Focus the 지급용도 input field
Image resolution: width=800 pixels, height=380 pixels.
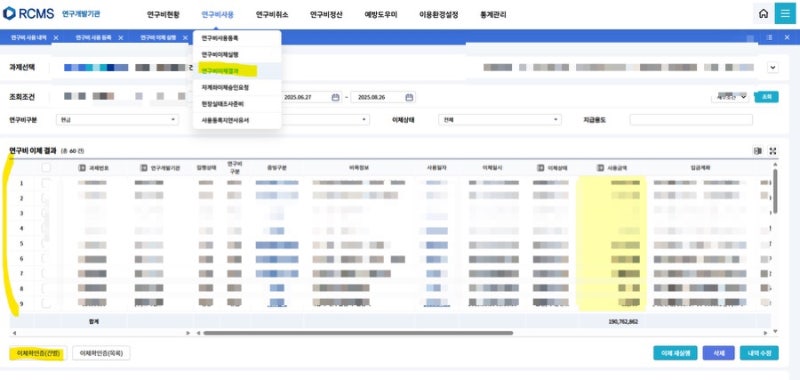click(x=691, y=120)
